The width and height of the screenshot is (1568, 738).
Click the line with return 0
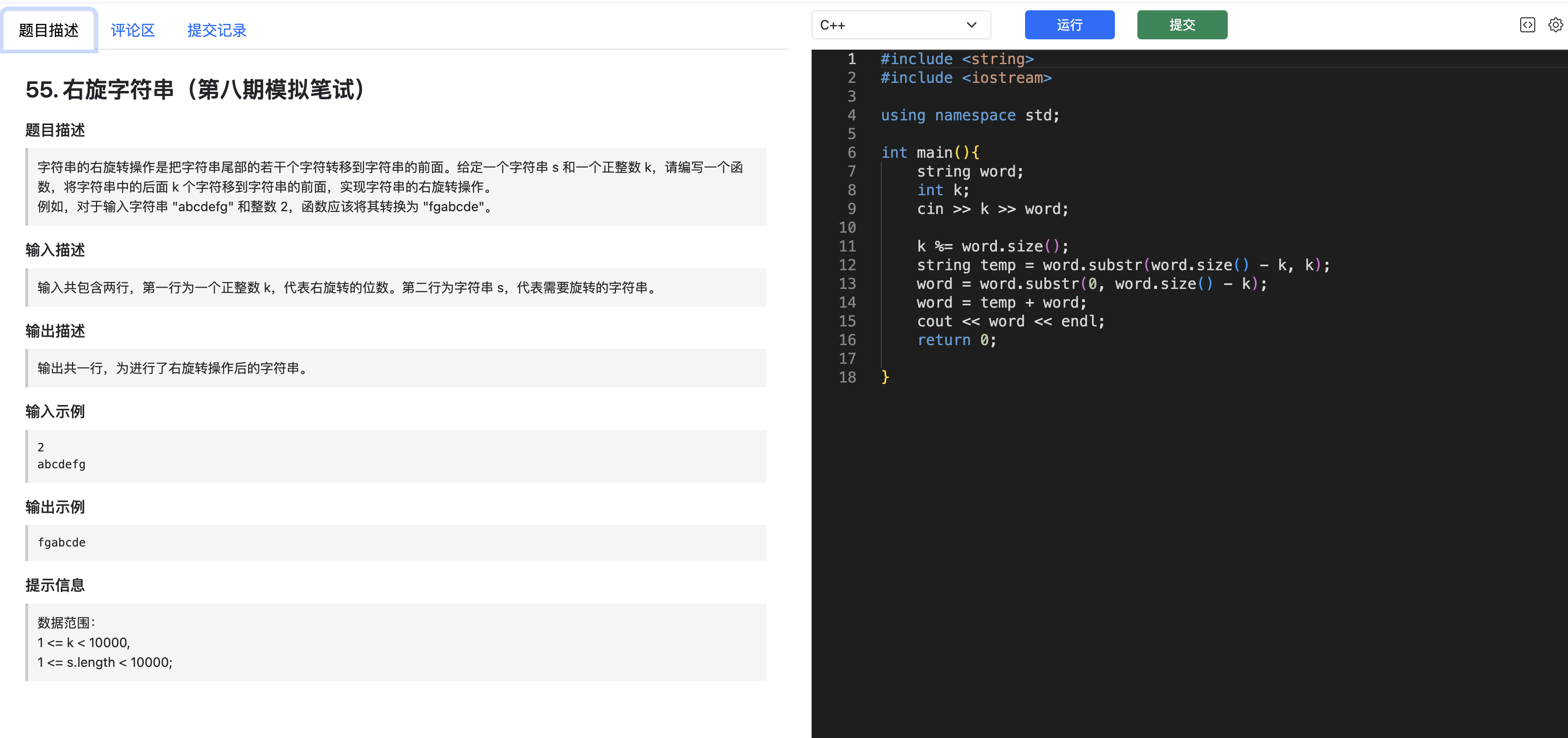coord(956,340)
